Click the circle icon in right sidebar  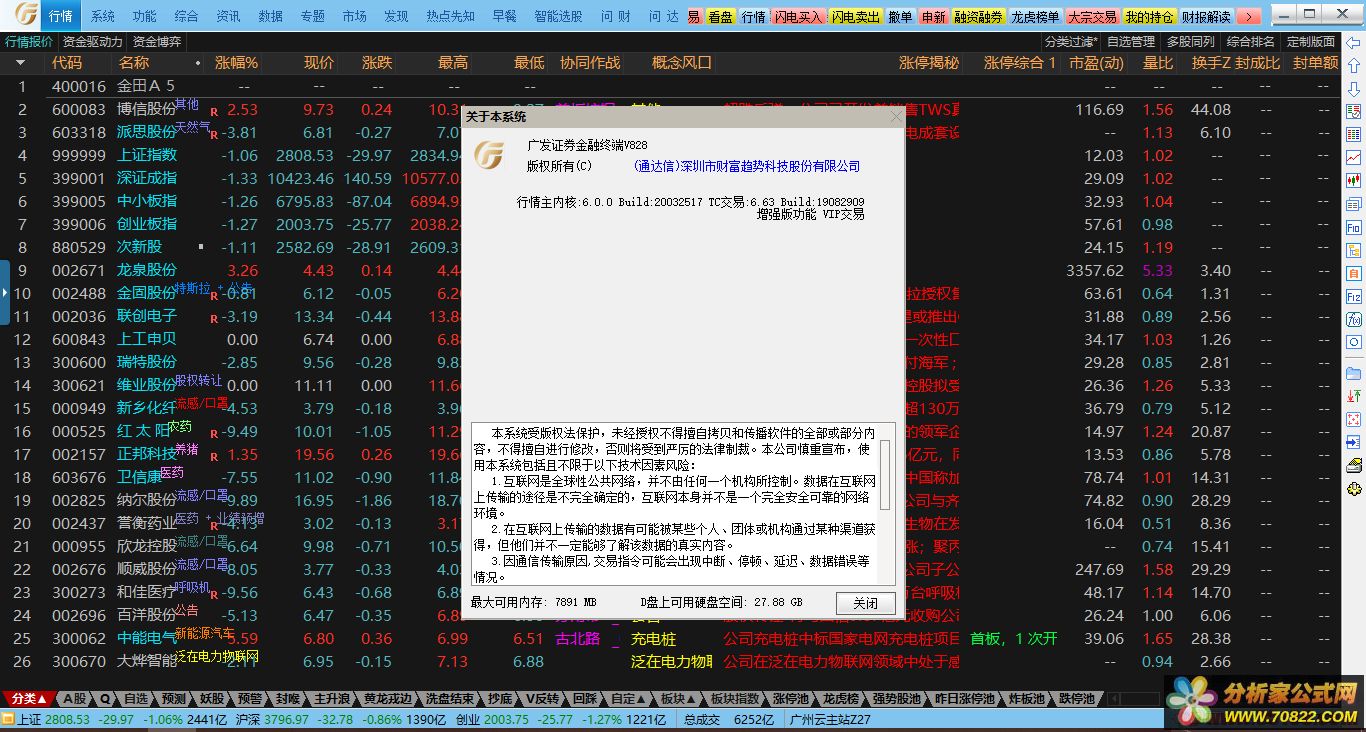coord(1353,342)
